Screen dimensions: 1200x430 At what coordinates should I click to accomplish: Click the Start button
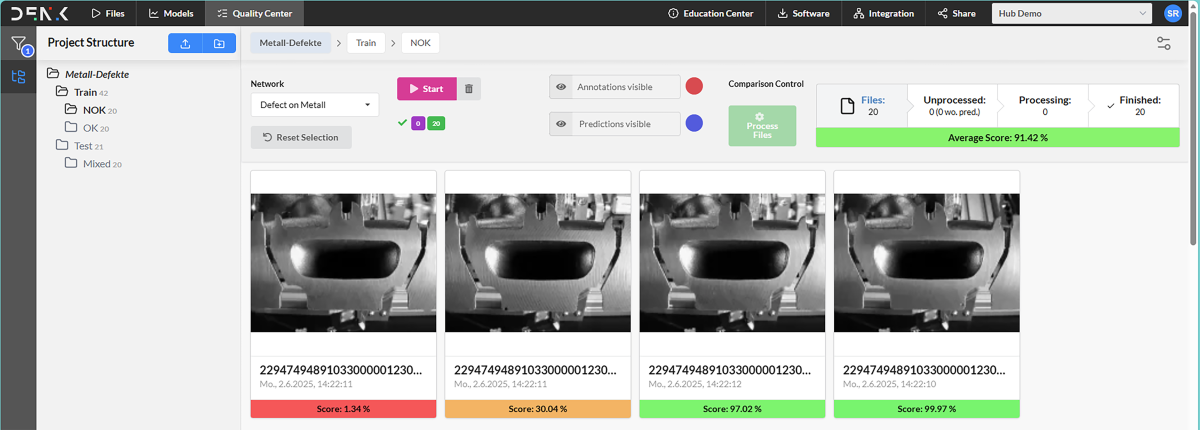coord(427,88)
